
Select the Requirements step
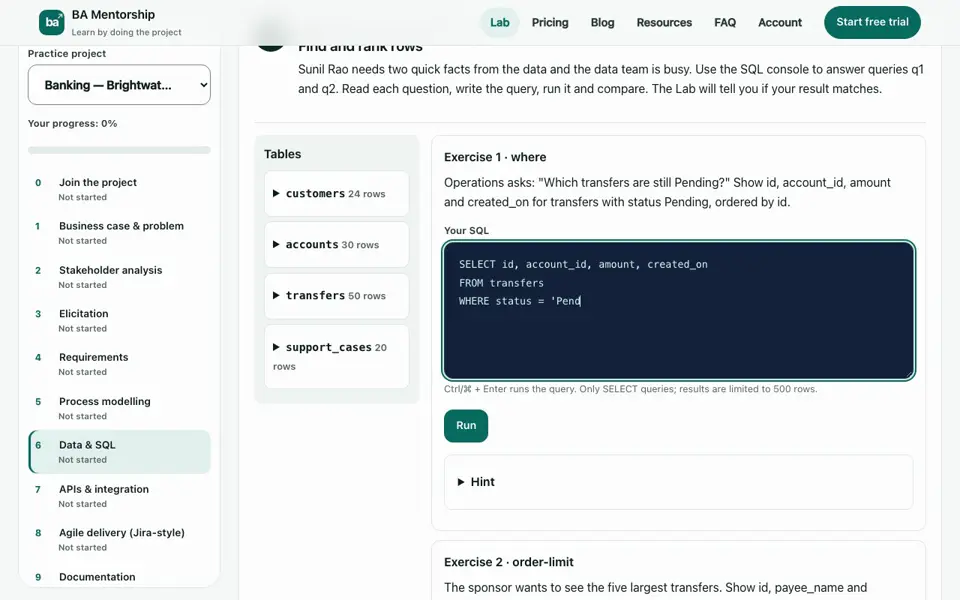point(119,364)
